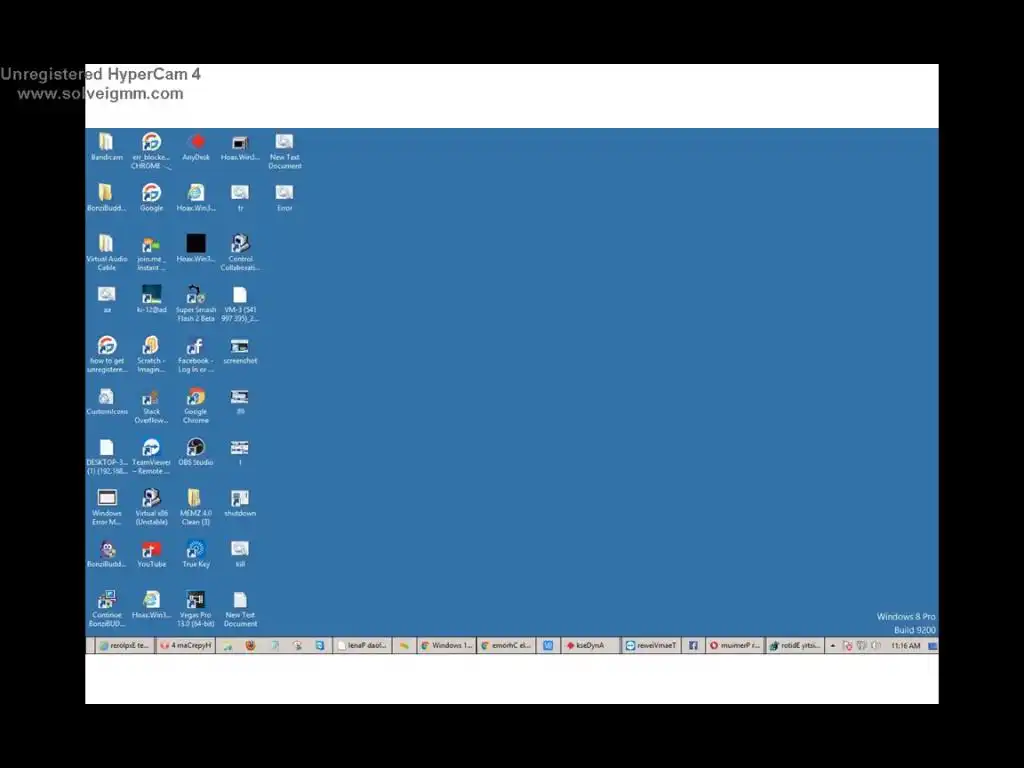
Task: Launch Super Smash Flash 2 Beta
Action: pos(196,304)
